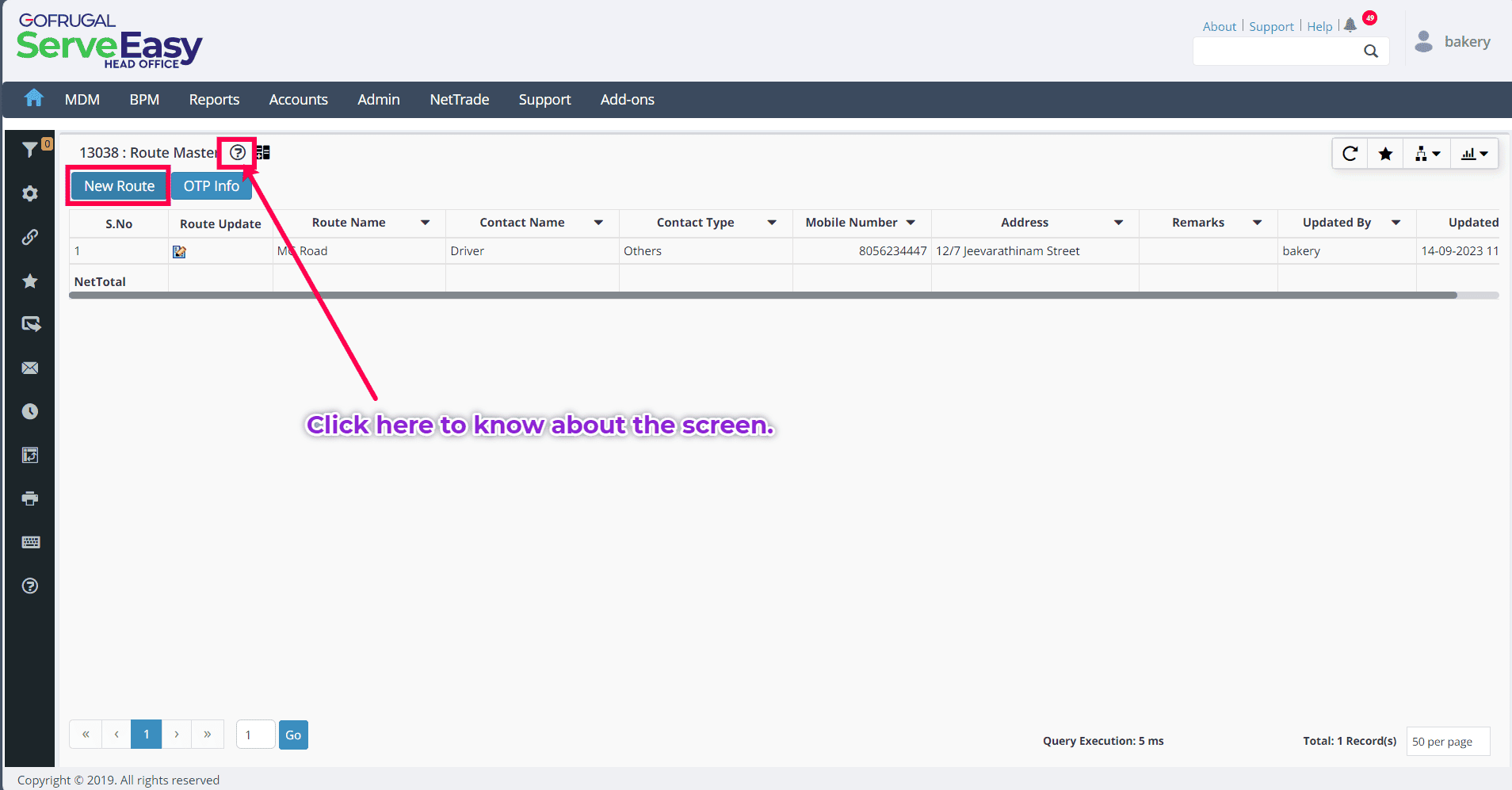1512x790 pixels.
Task: Open Mobile Number column filter arrow
Action: click(911, 223)
